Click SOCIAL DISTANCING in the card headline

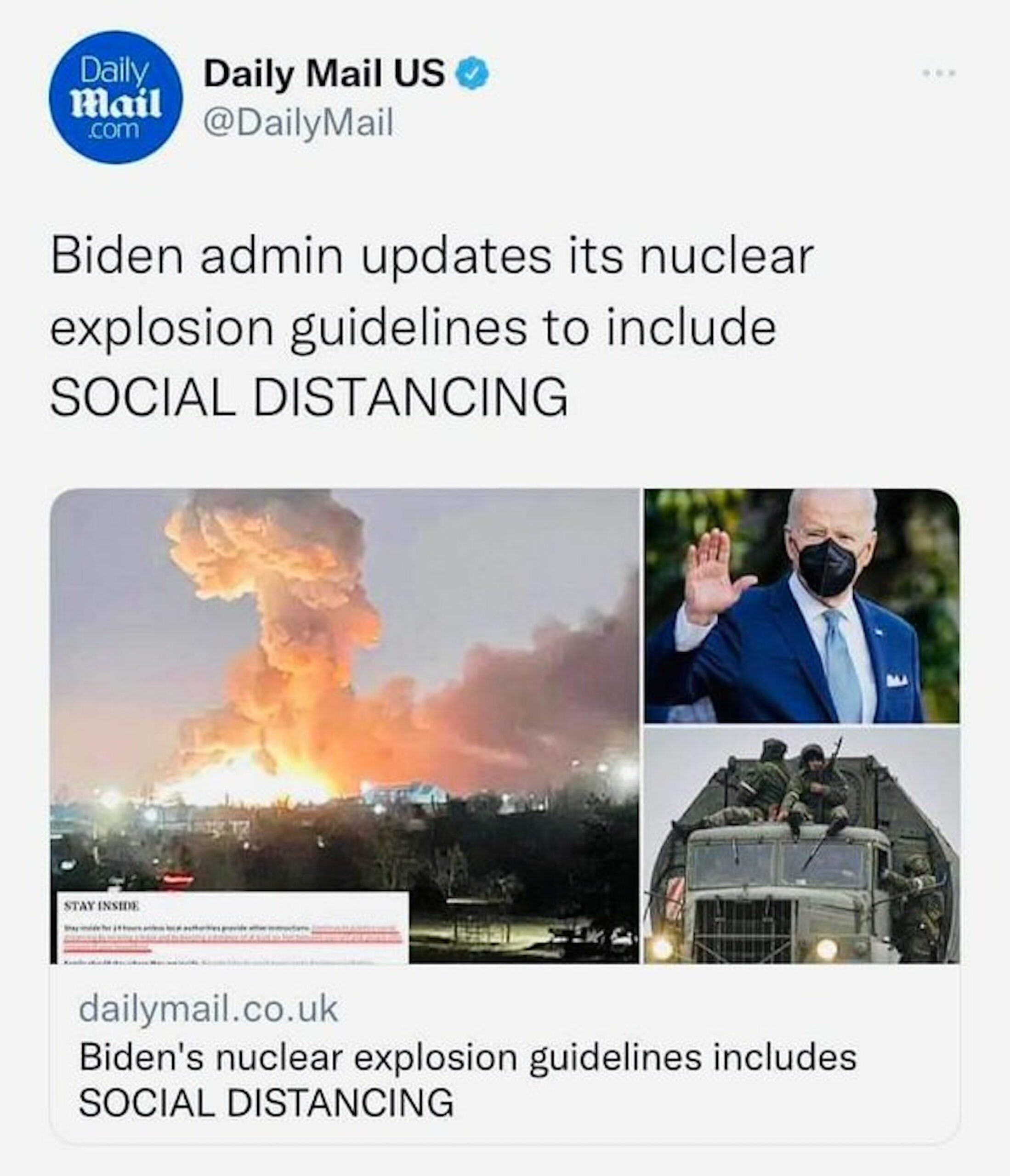pyautogui.click(x=266, y=1103)
